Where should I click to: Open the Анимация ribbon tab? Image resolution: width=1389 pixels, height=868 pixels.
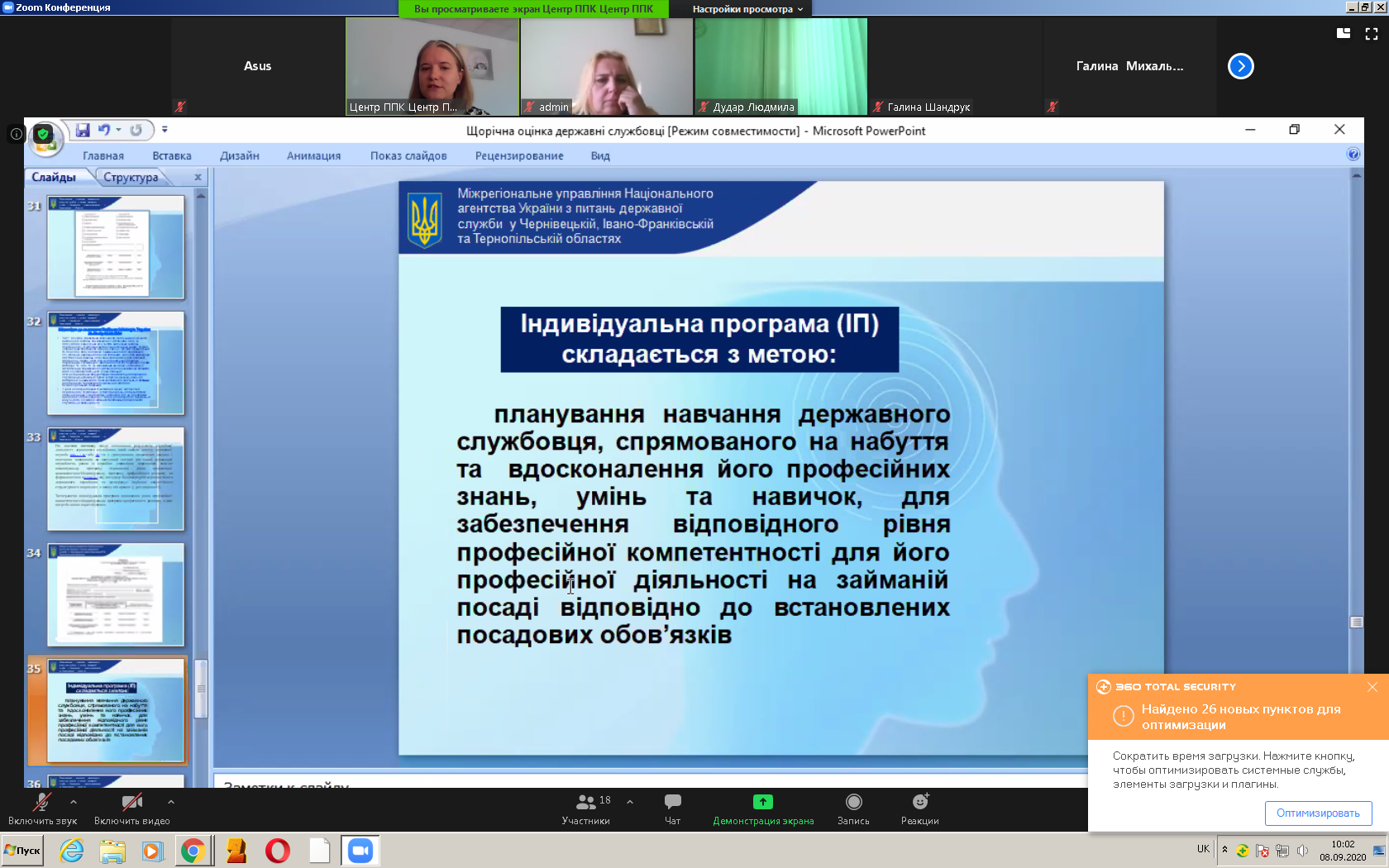point(314,155)
